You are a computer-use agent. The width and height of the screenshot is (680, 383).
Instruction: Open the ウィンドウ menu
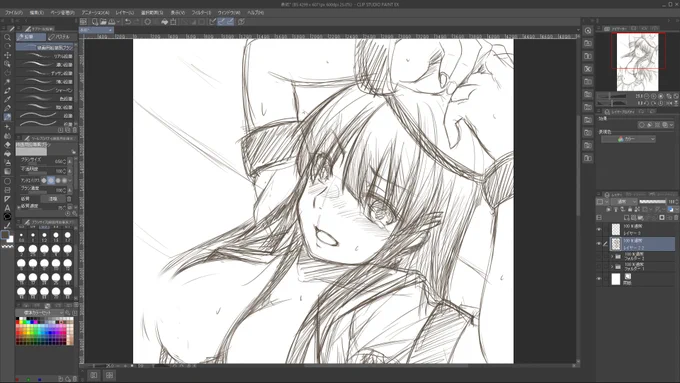229,13
